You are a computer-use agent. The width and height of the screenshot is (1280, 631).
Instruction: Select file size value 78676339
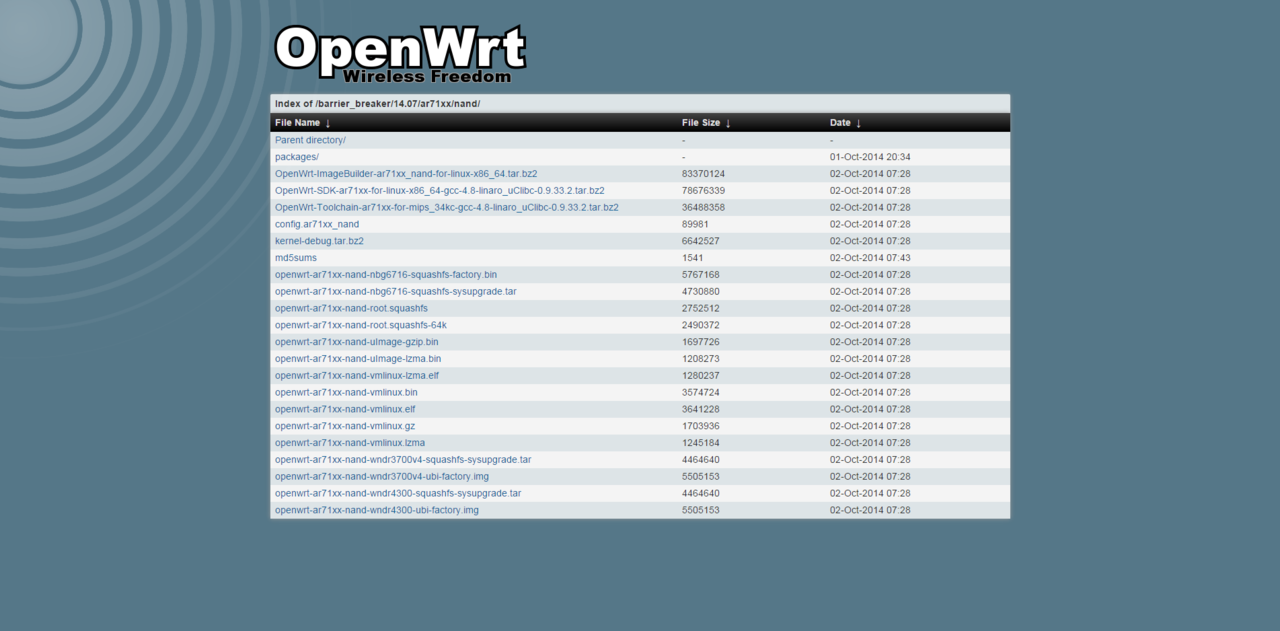(703, 191)
